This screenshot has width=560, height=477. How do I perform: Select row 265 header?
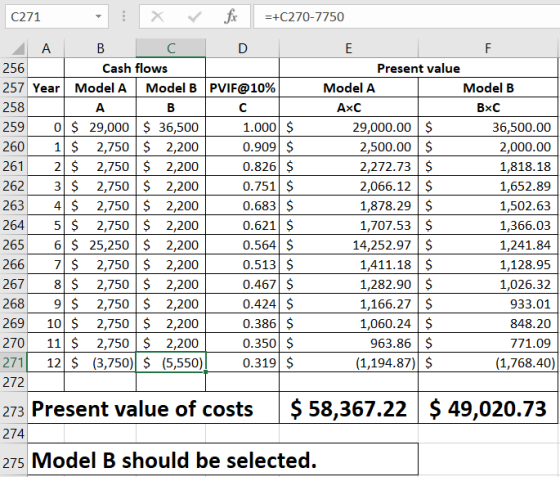[x=14, y=245]
